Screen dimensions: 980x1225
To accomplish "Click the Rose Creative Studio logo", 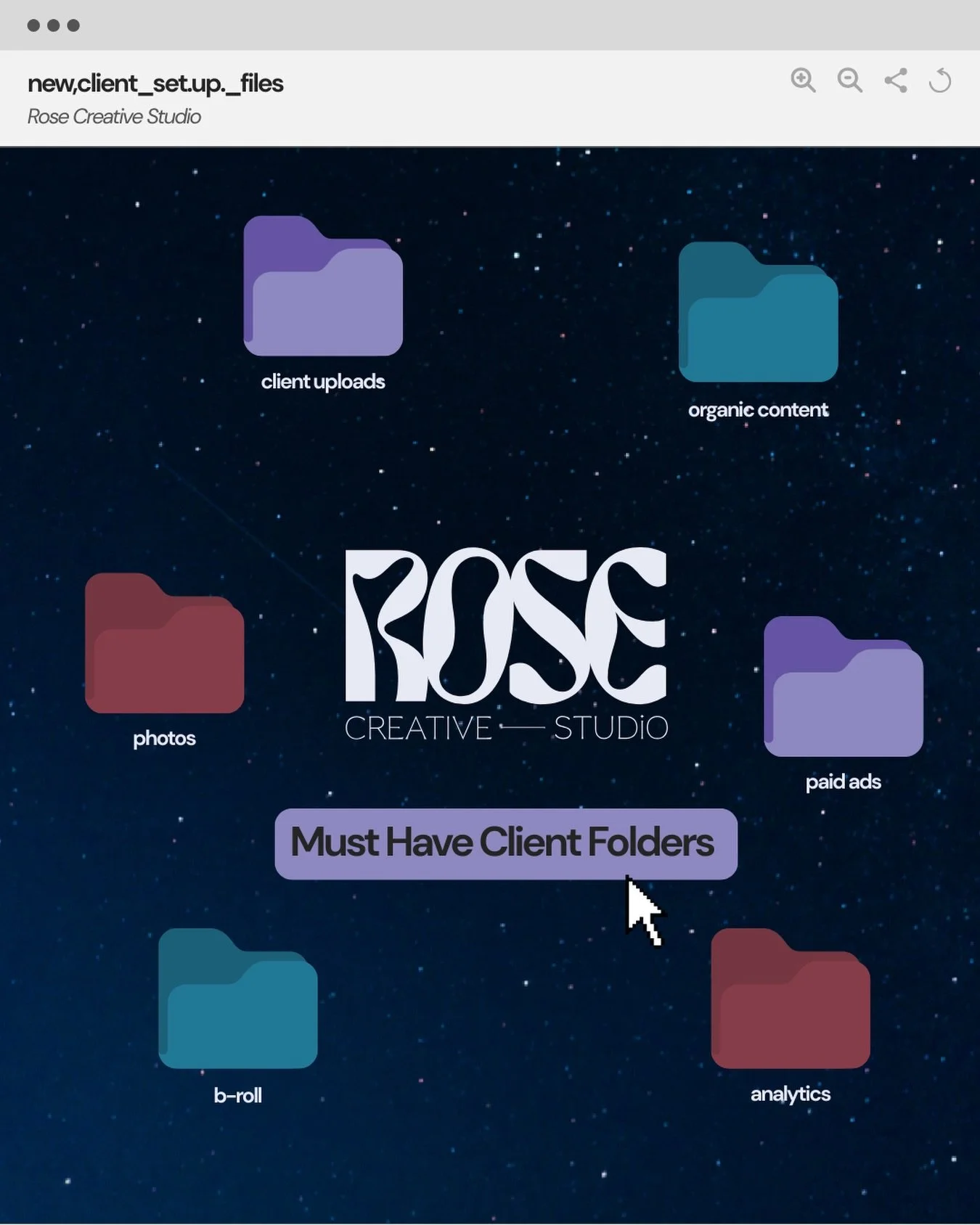I will pos(506,644).
